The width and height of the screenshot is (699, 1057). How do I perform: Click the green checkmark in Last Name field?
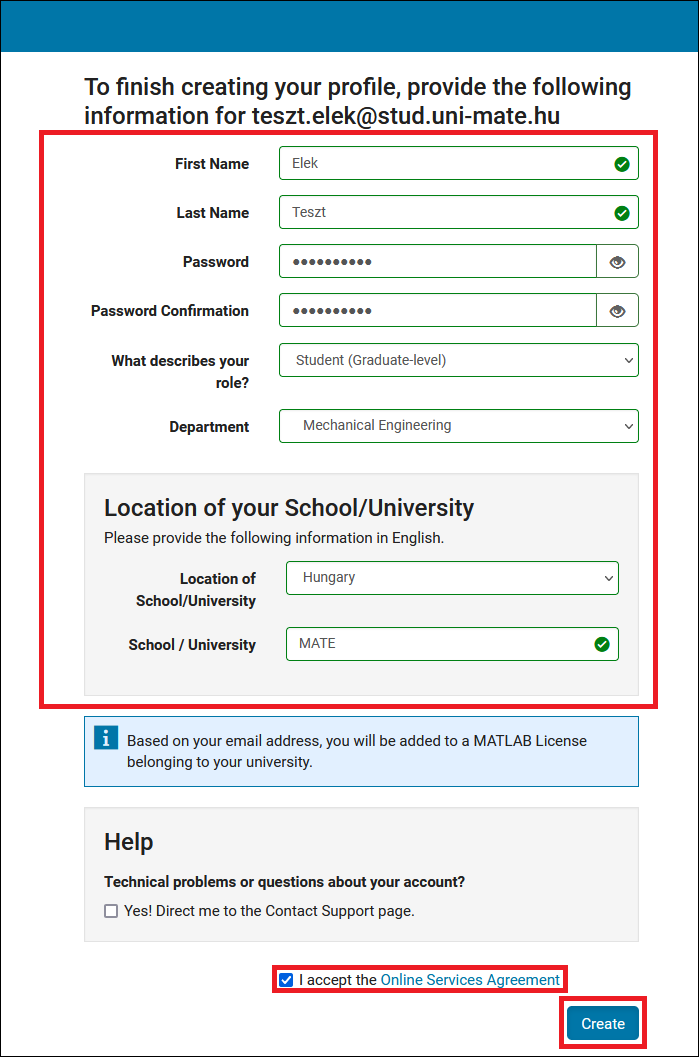[622, 213]
